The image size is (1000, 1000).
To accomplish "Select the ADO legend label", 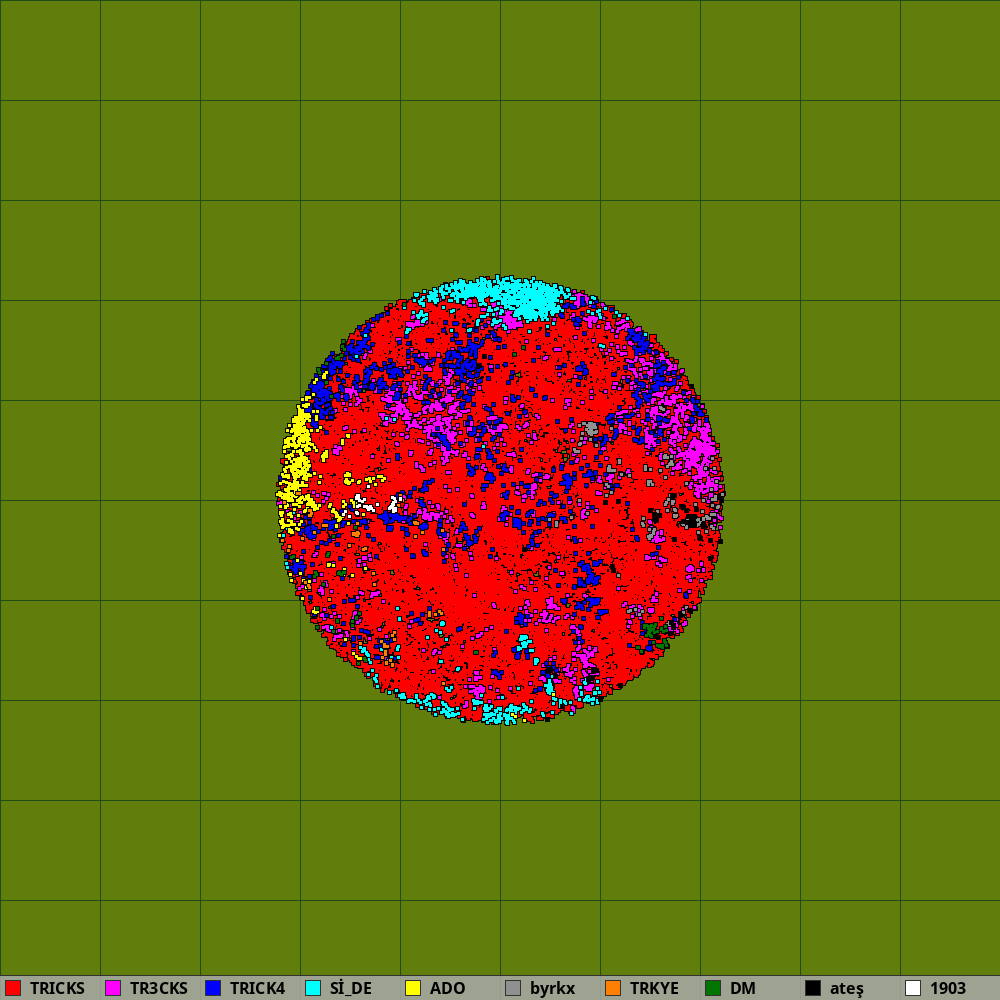I will pyautogui.click(x=448, y=989).
